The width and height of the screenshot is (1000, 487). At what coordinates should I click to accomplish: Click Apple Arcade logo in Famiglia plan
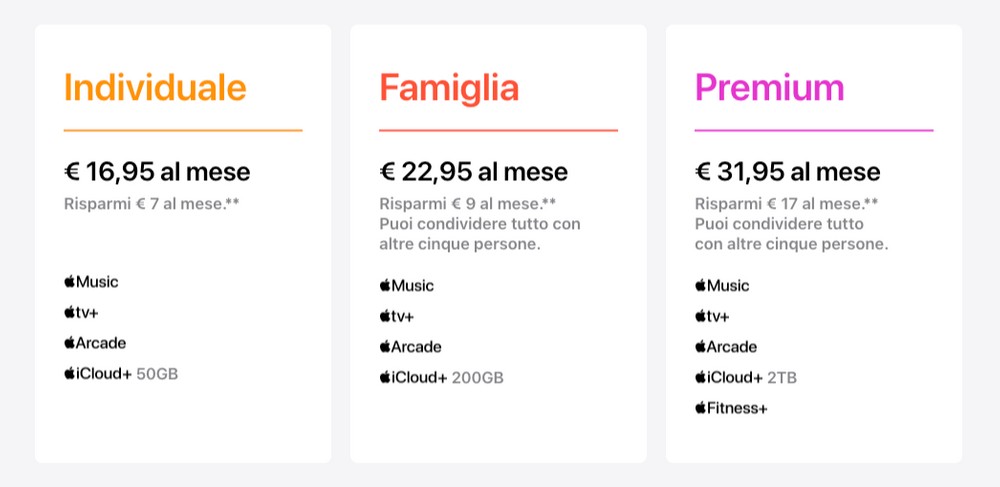[x=411, y=347]
